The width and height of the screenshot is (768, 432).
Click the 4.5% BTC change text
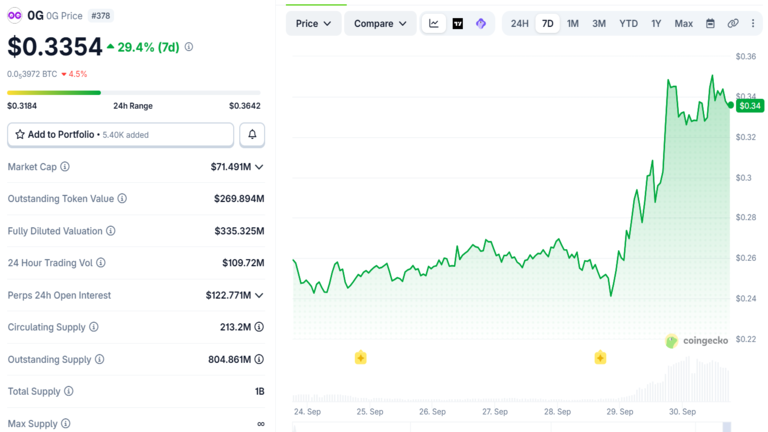77,74
